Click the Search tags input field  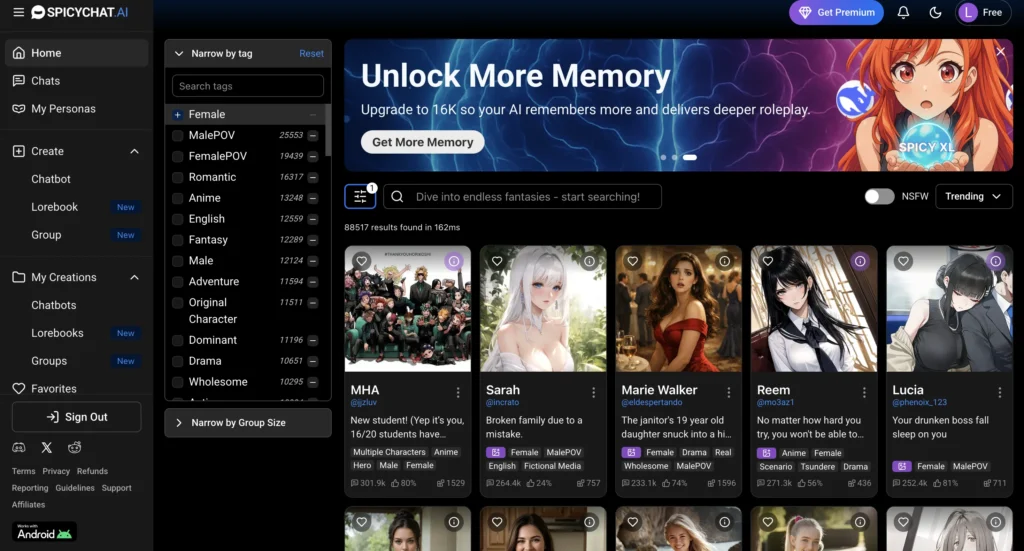247,86
